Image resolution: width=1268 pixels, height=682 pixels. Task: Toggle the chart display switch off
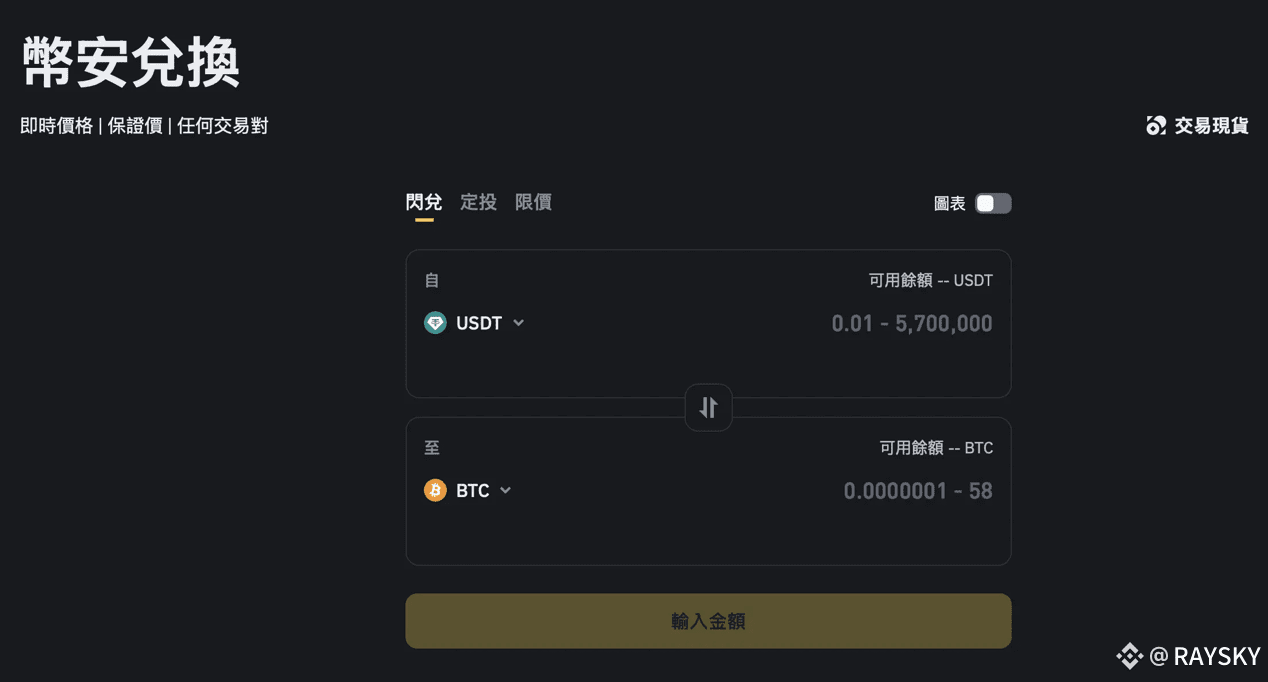click(x=992, y=203)
